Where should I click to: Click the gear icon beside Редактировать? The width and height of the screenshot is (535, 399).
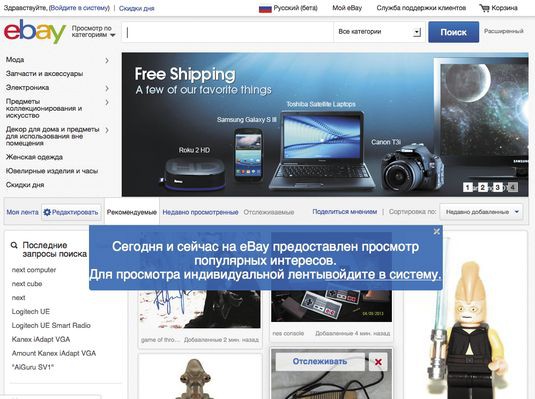47,212
